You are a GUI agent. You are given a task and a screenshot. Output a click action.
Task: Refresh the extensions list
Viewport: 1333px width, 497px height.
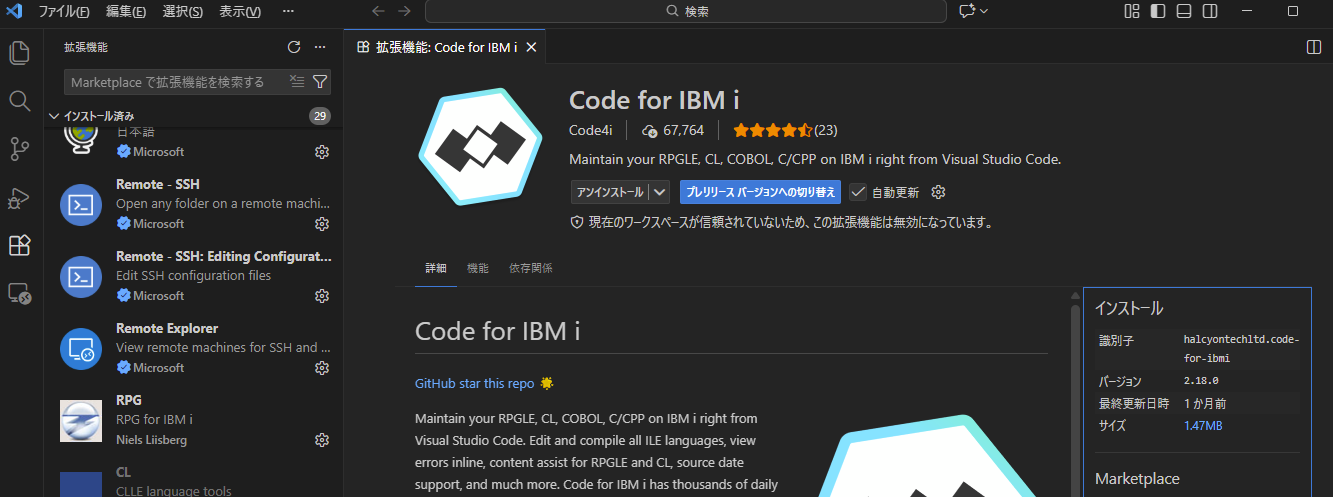tap(294, 47)
